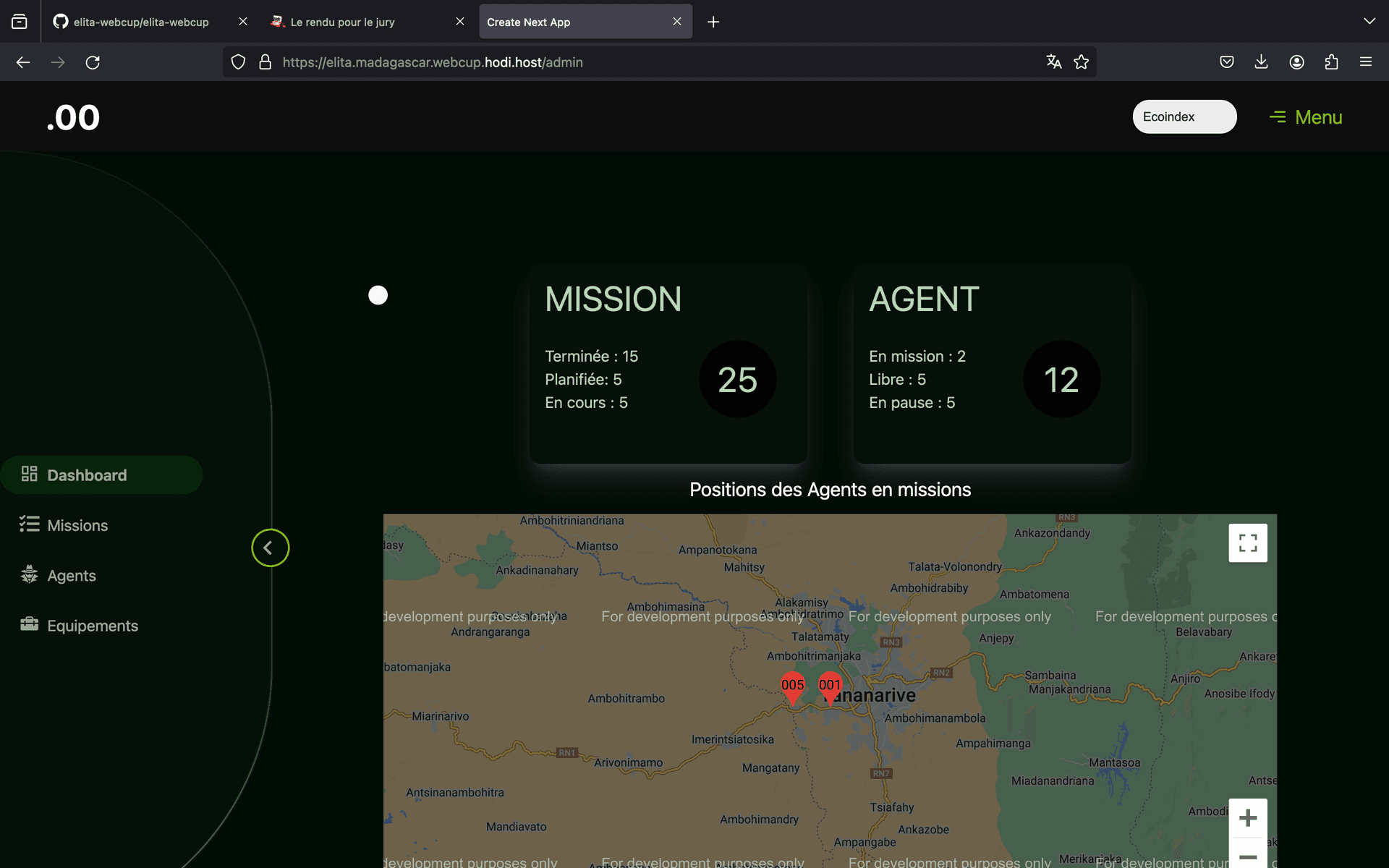Viewport: 1389px width, 868px height.
Task: Bookmark this page with the star
Action: [1082, 62]
